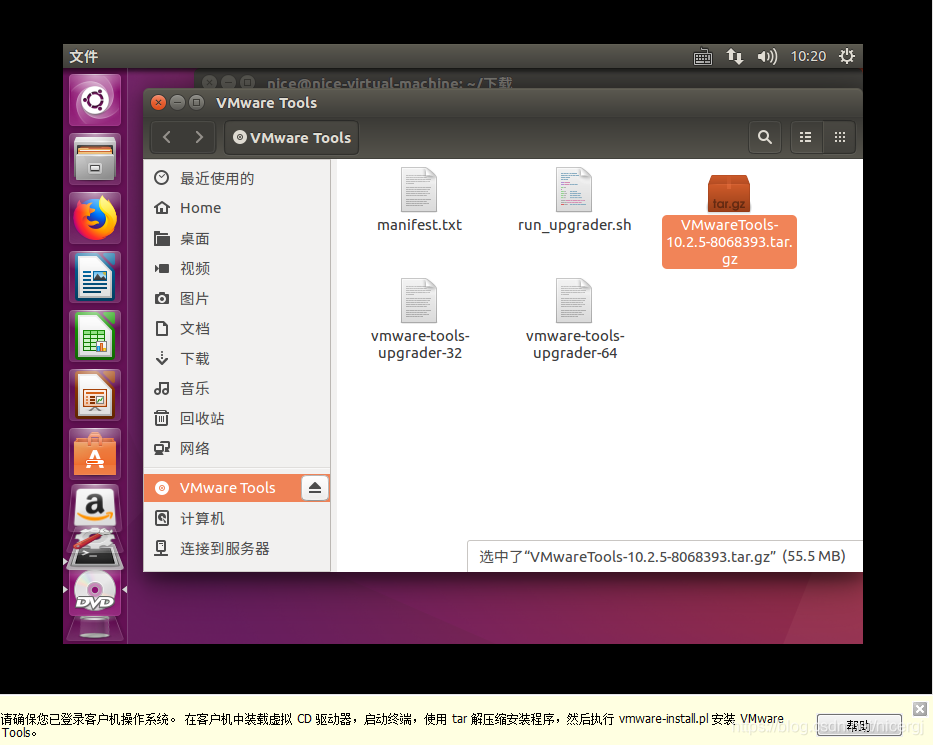Select the run_upgrader.sh script
The width and height of the screenshot is (933, 745).
pyautogui.click(x=574, y=200)
